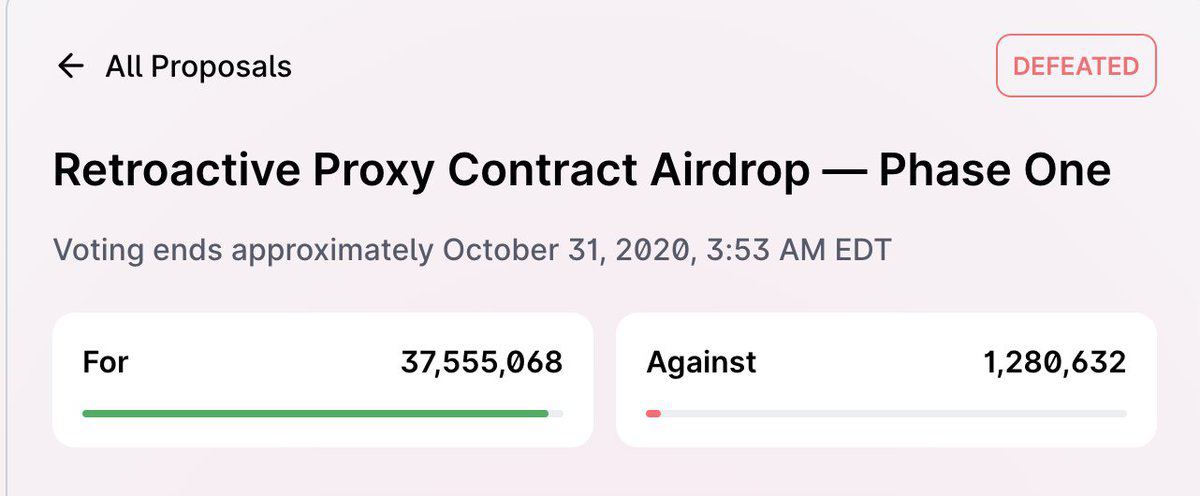Click the word Phase One in title
1200x496 pixels.
(x=995, y=171)
